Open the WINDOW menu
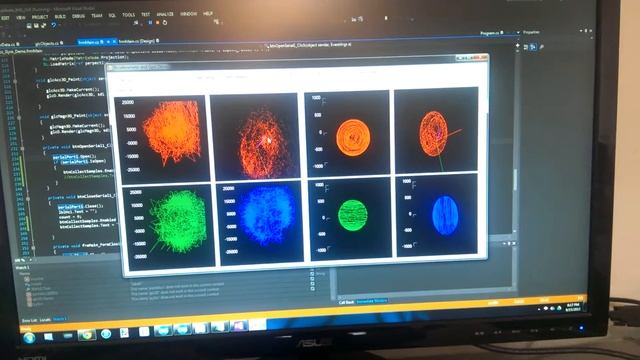 tap(189, 14)
